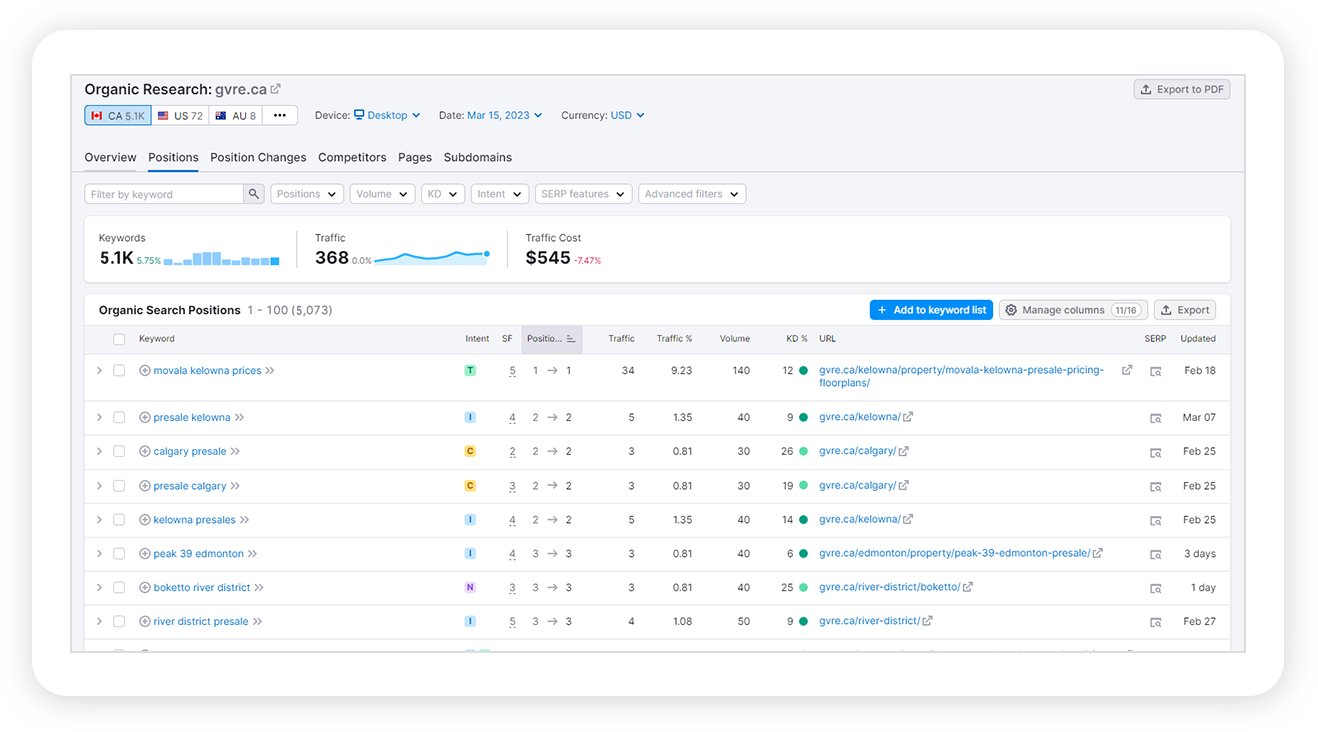Toggle select-all checkbox in table header
1318x732 pixels.
[119, 339]
